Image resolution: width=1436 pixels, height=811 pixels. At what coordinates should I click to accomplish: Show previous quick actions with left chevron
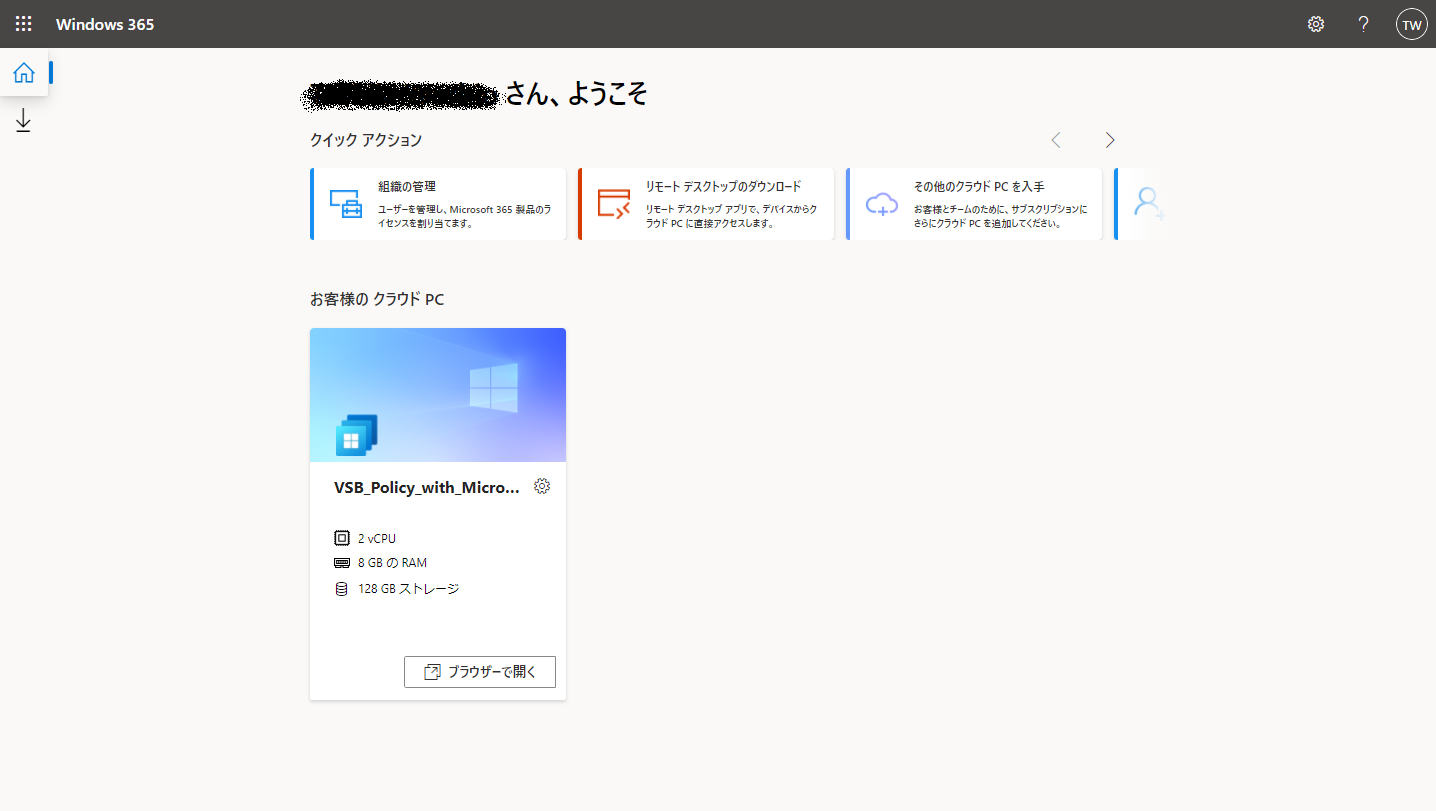click(1056, 140)
